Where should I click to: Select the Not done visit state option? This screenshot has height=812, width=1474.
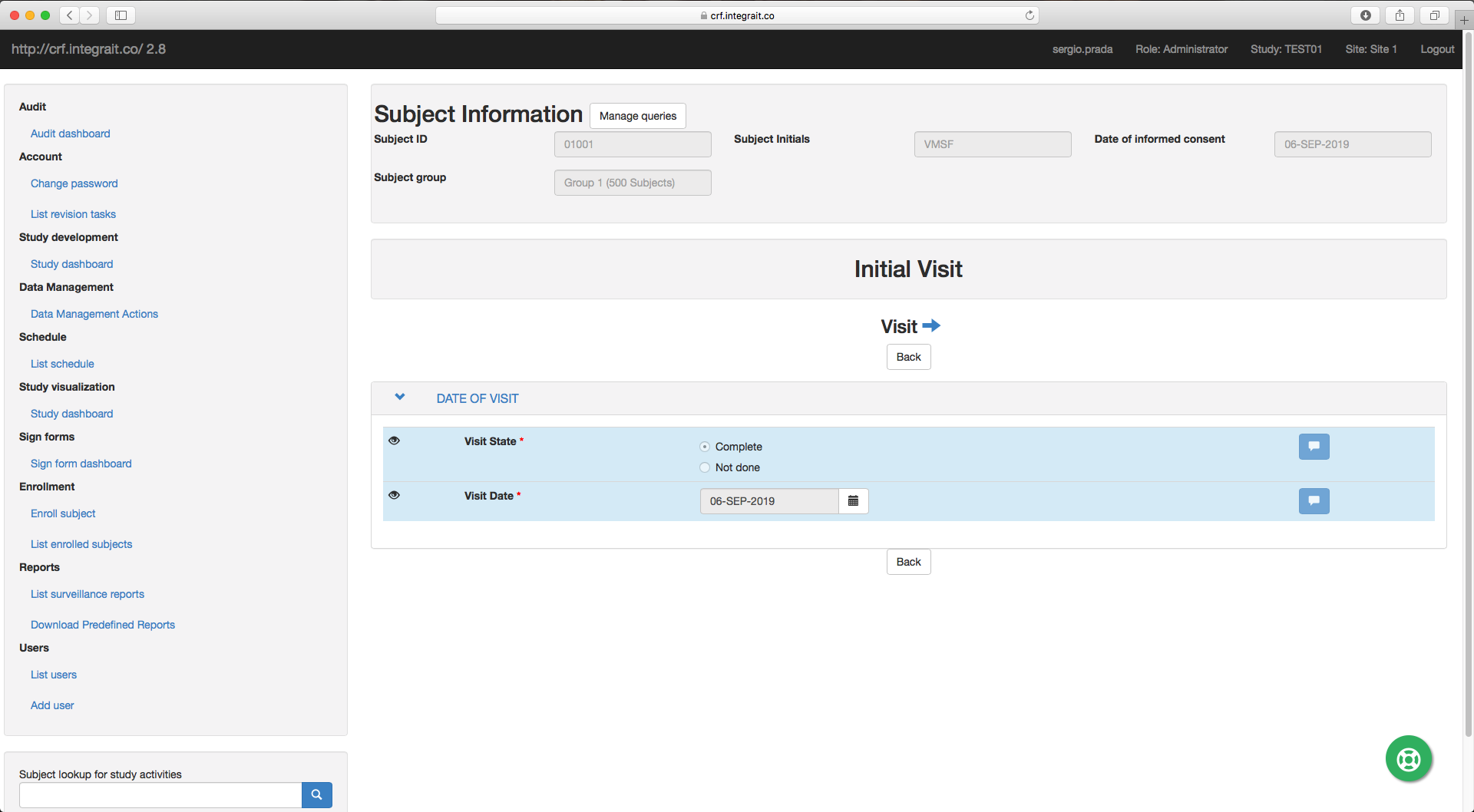(704, 467)
